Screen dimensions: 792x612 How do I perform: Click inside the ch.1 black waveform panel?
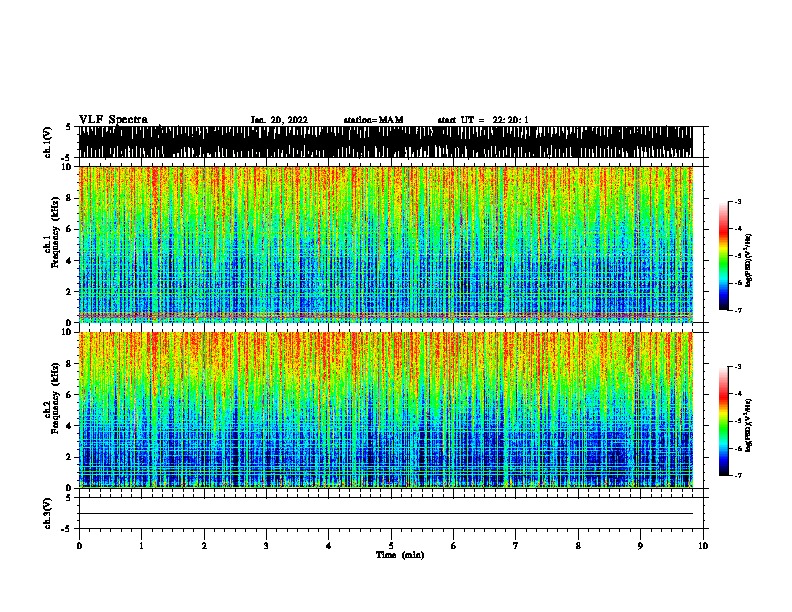pyautogui.click(x=385, y=142)
